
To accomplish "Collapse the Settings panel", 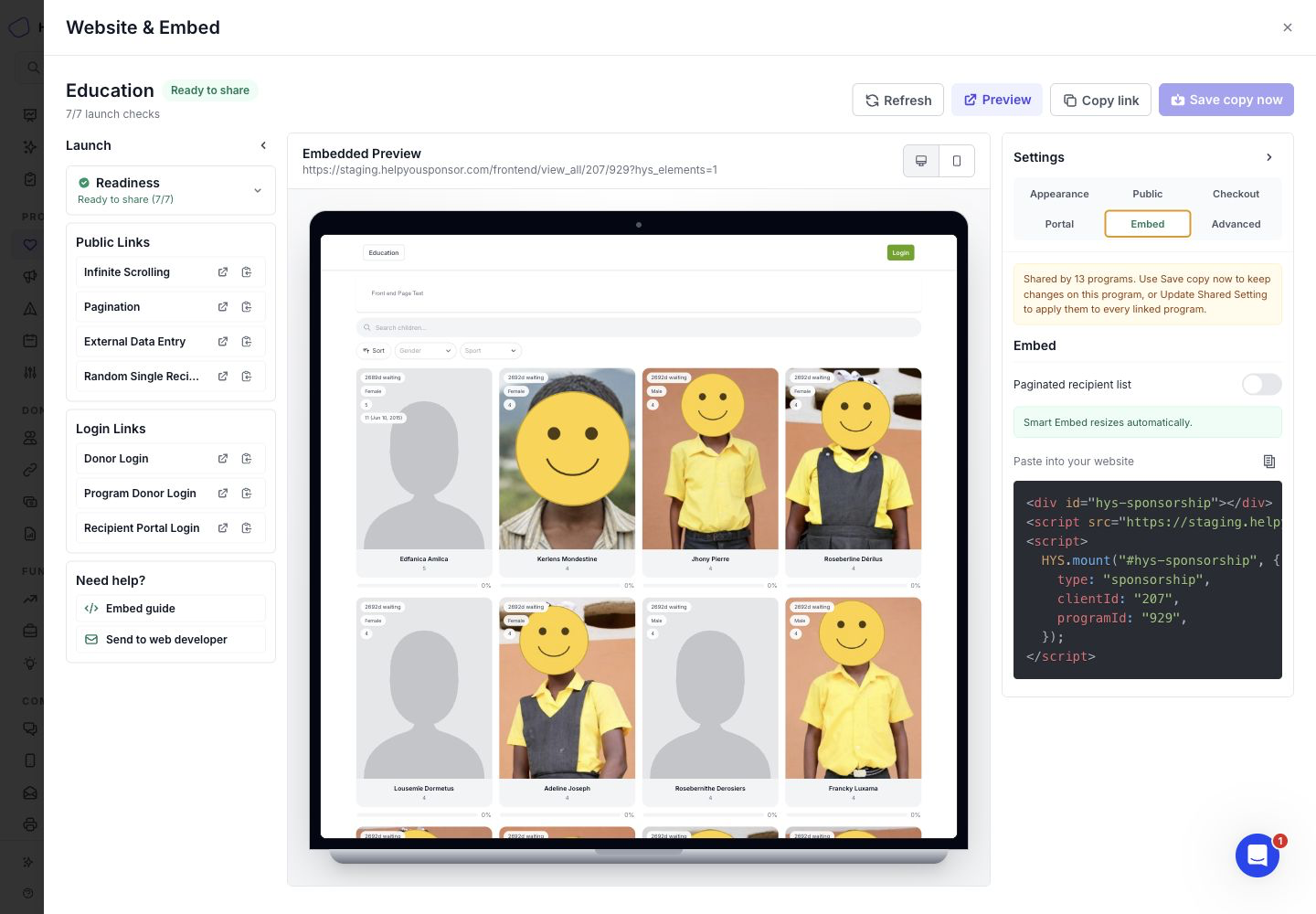I will [x=1269, y=157].
